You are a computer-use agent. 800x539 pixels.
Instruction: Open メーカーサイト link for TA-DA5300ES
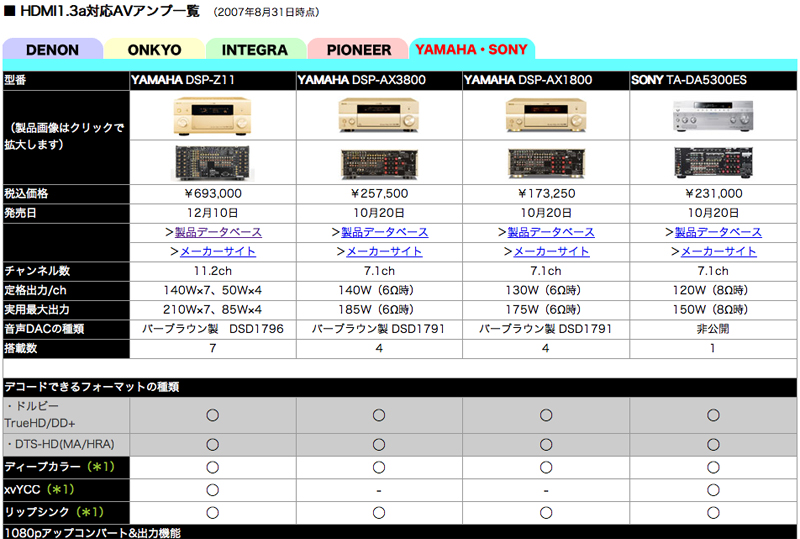click(718, 252)
